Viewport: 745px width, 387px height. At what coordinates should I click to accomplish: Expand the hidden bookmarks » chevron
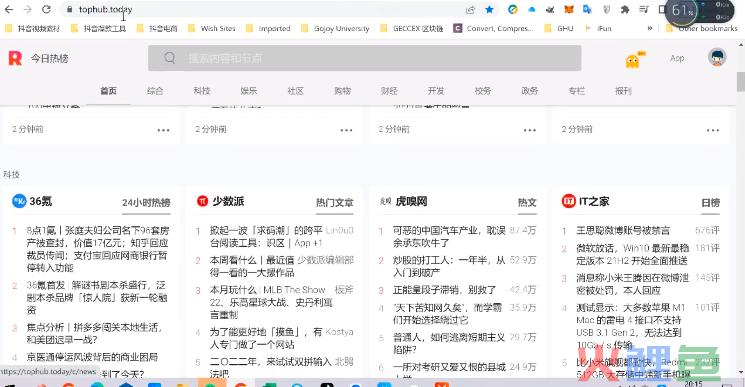(649, 28)
